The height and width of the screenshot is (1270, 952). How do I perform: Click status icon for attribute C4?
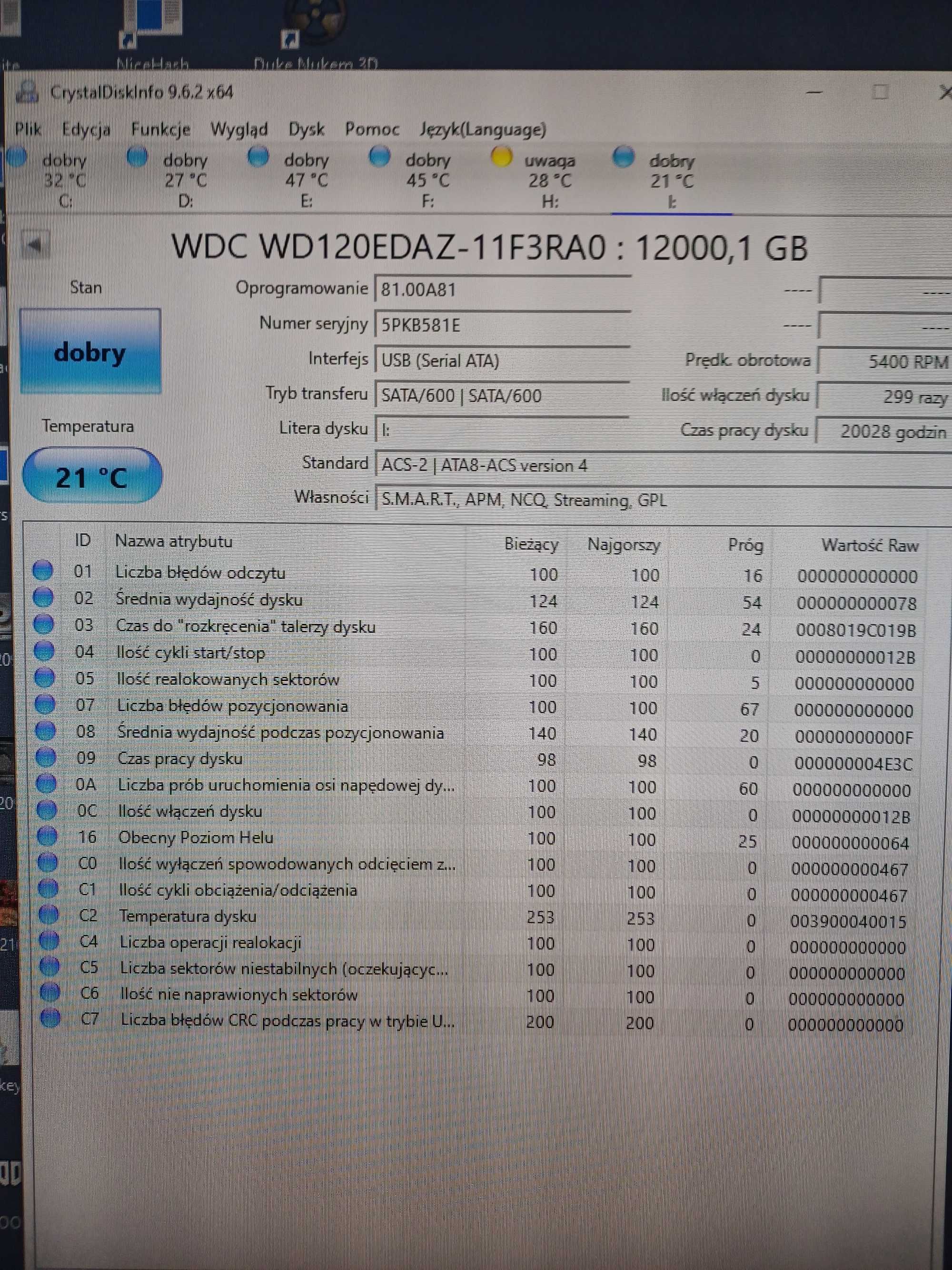tap(50, 940)
